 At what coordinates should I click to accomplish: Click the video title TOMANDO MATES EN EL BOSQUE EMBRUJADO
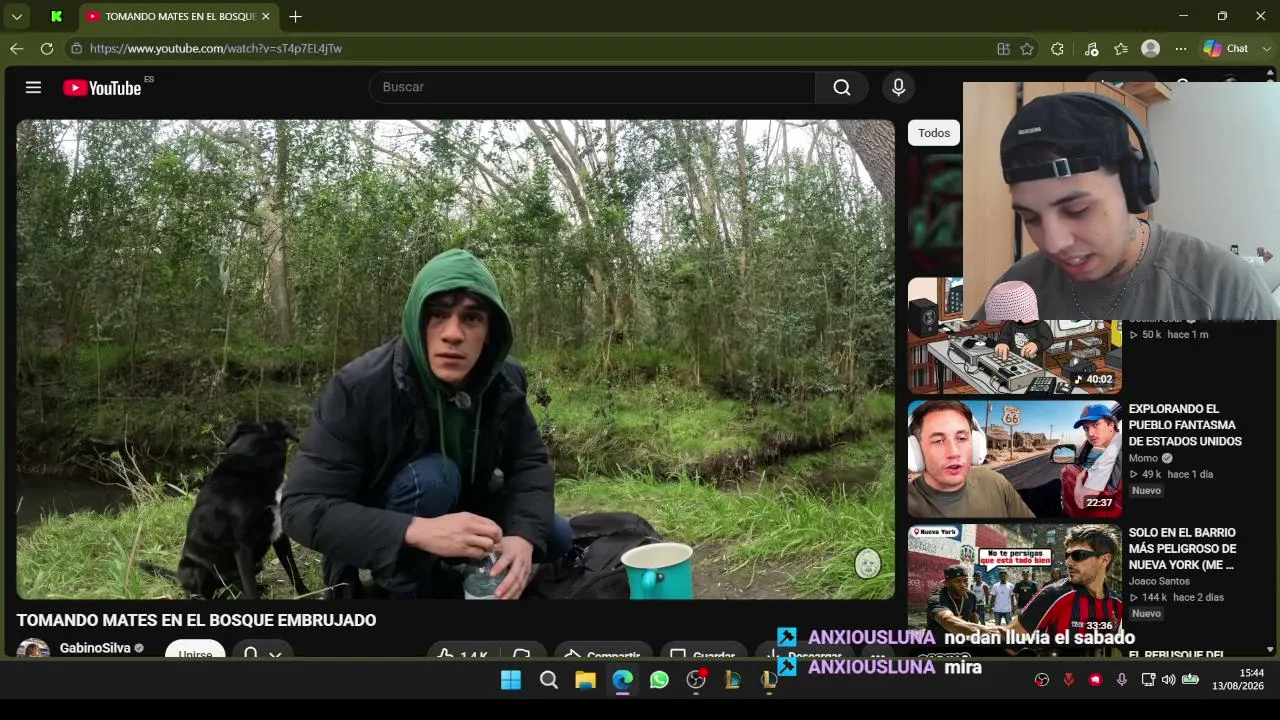pos(196,621)
